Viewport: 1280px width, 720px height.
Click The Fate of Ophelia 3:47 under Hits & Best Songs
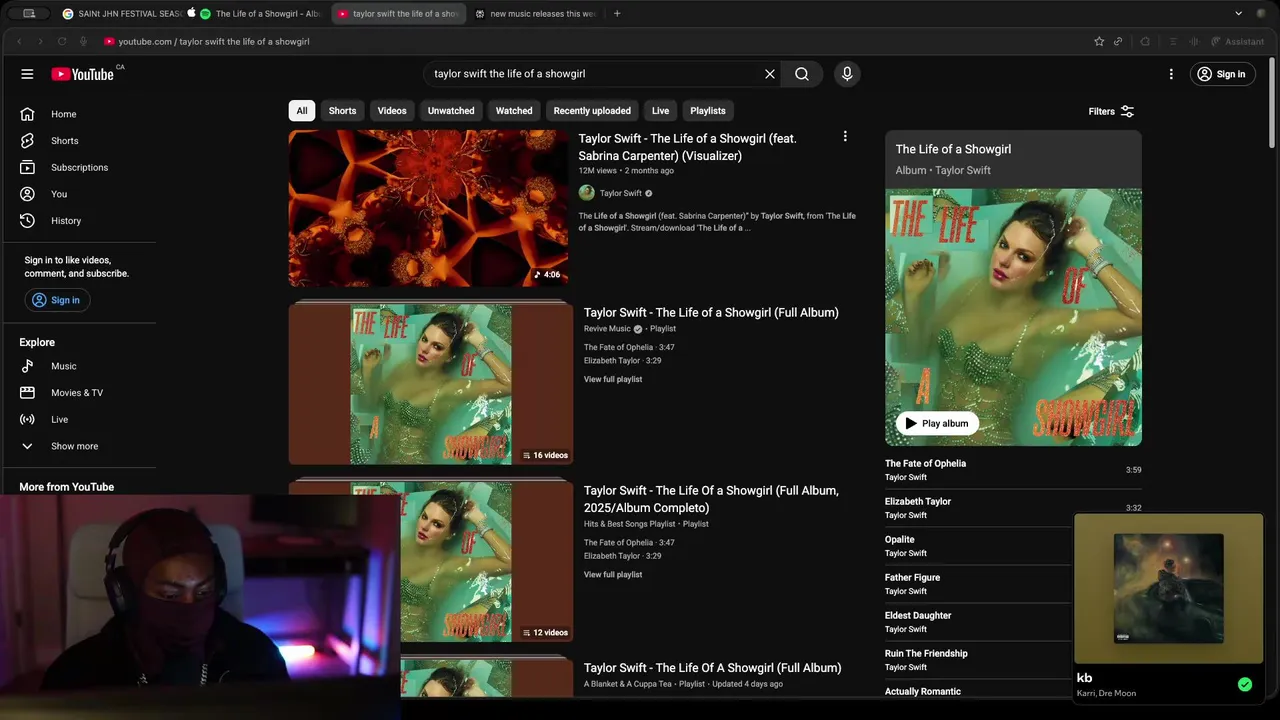point(629,543)
